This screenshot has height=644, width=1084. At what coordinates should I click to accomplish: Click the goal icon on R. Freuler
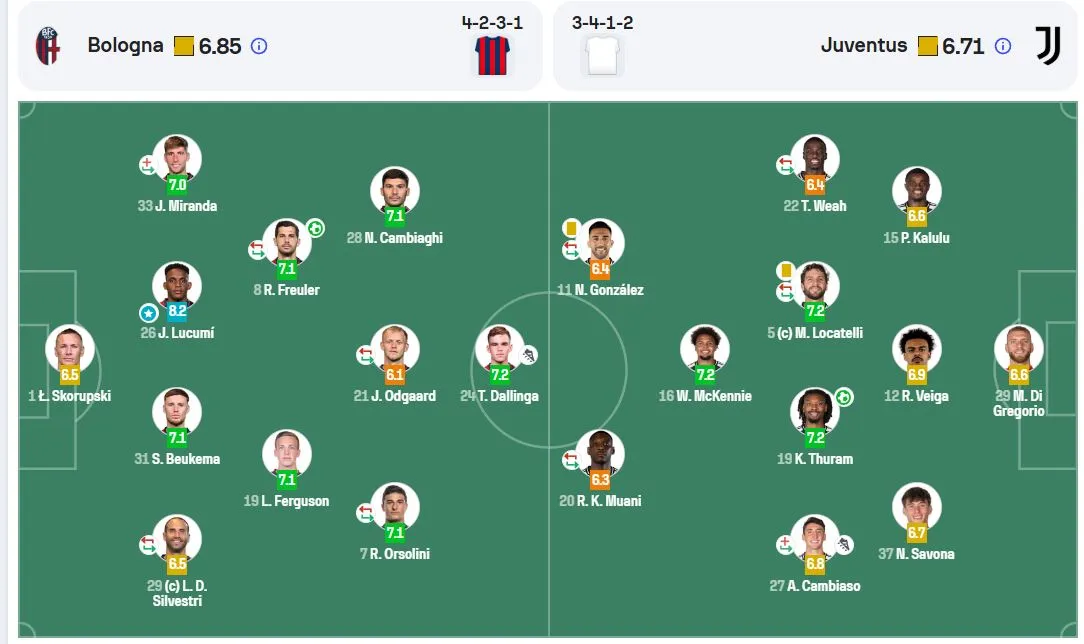pyautogui.click(x=316, y=228)
